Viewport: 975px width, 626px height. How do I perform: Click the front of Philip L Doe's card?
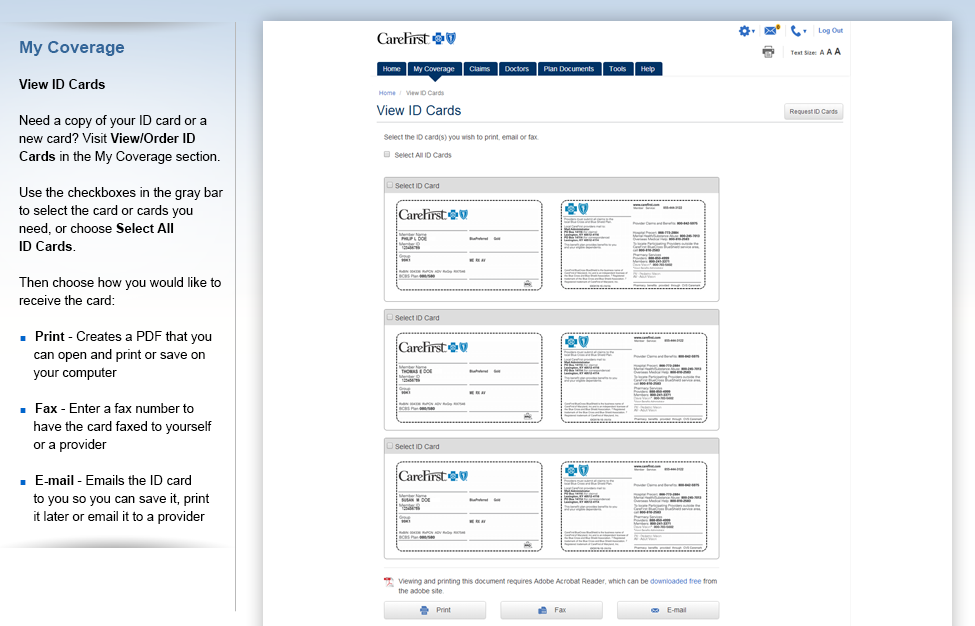(x=469, y=245)
